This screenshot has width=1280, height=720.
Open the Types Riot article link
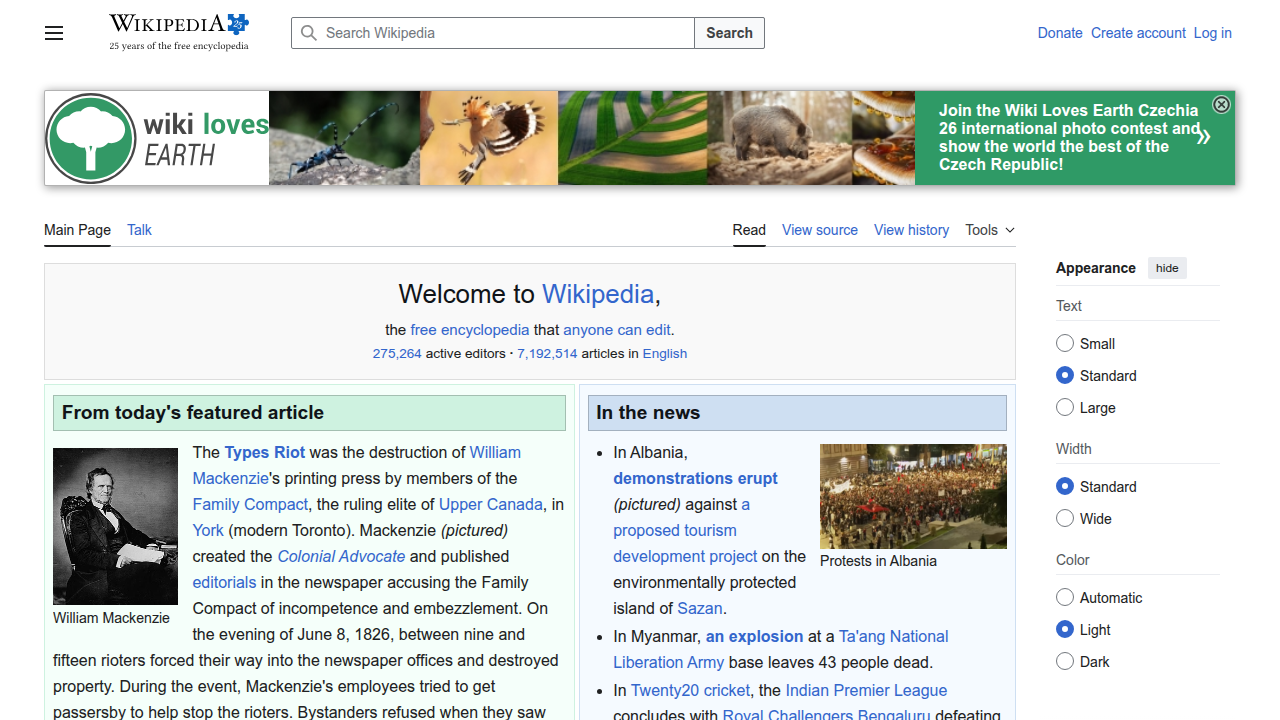[265, 452]
